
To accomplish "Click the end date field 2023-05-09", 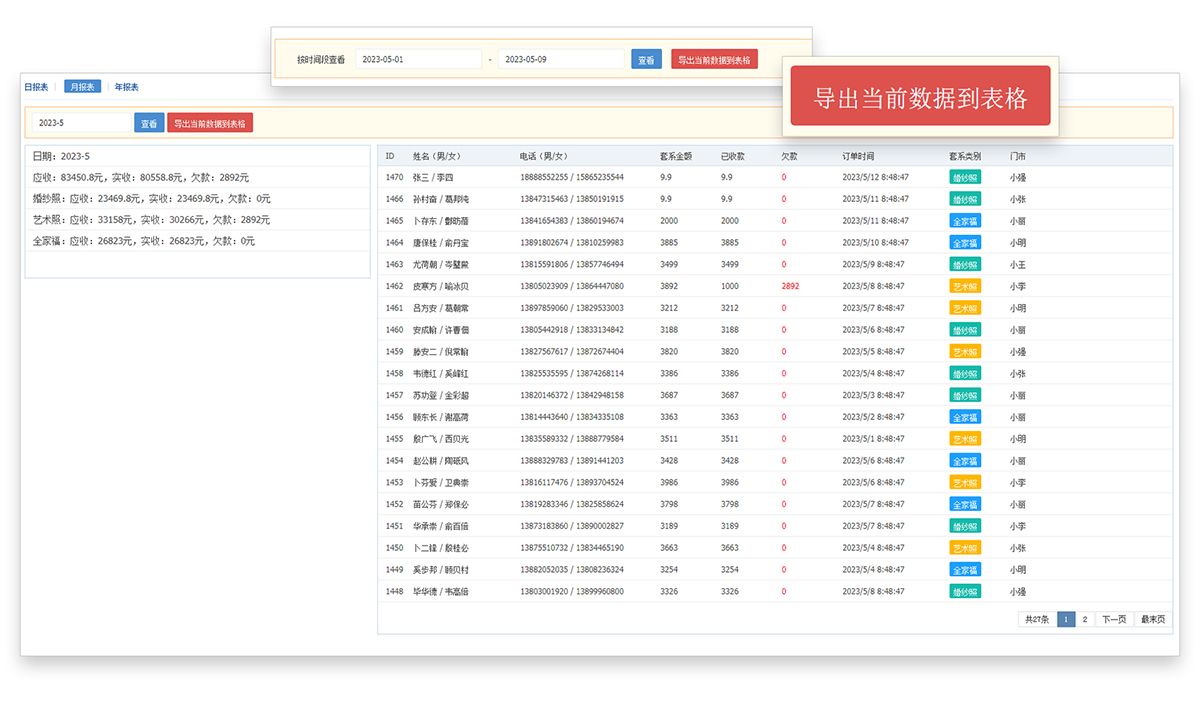I will [561, 60].
